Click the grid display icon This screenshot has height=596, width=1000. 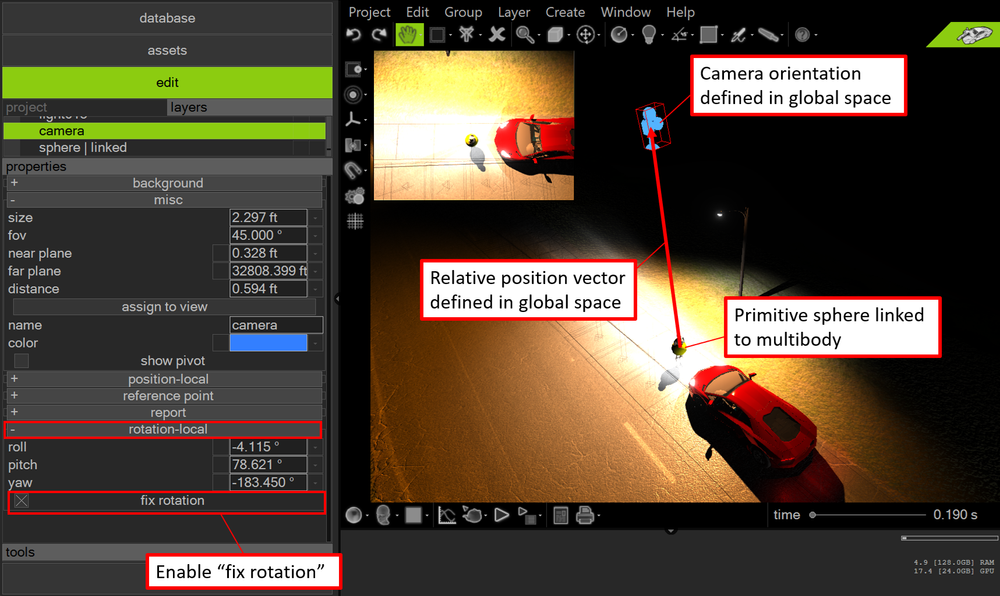click(355, 221)
